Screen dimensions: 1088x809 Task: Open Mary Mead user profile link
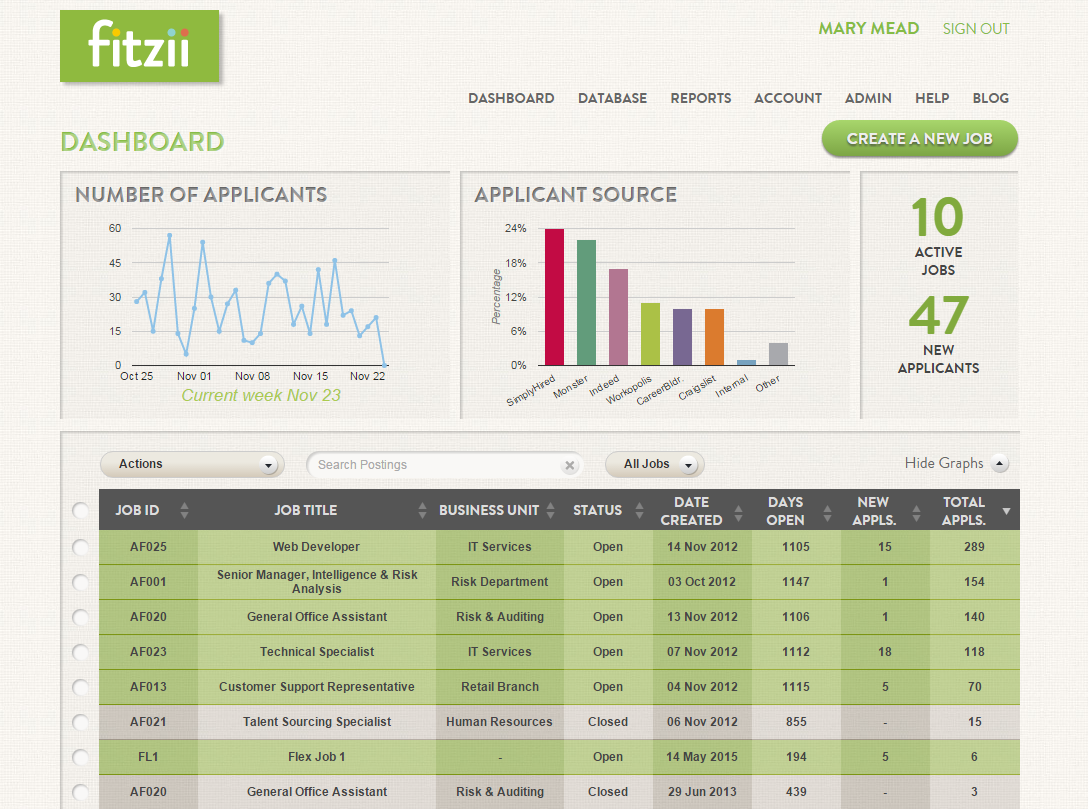click(869, 28)
